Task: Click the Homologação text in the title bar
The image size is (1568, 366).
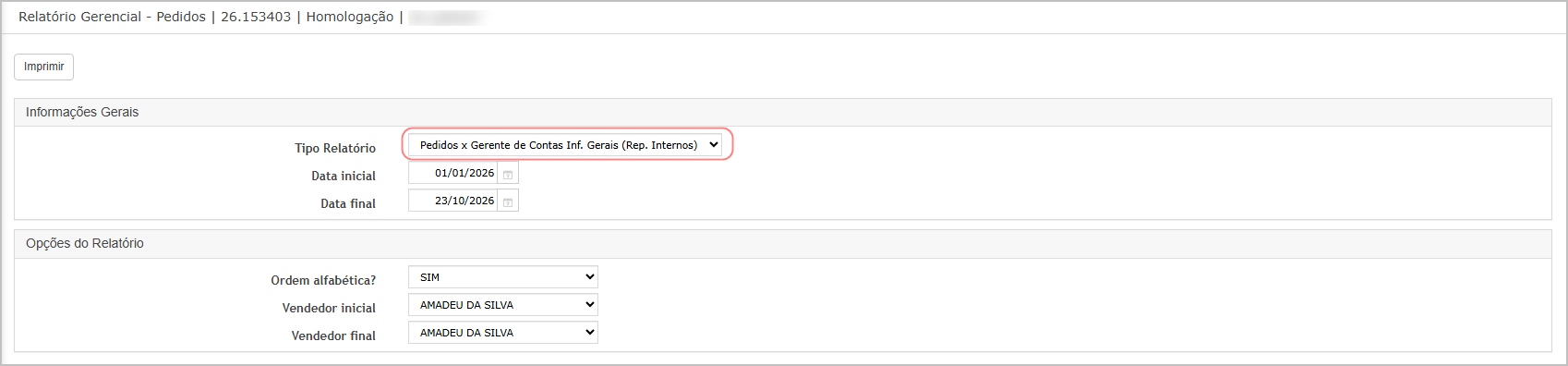Action: pyautogui.click(x=350, y=17)
